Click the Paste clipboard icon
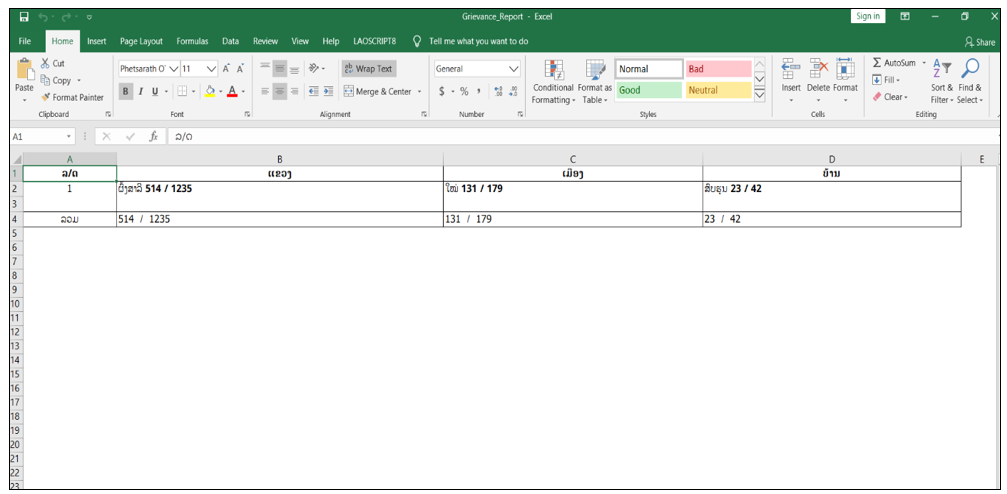This screenshot has height=494, width=1007. [25, 70]
